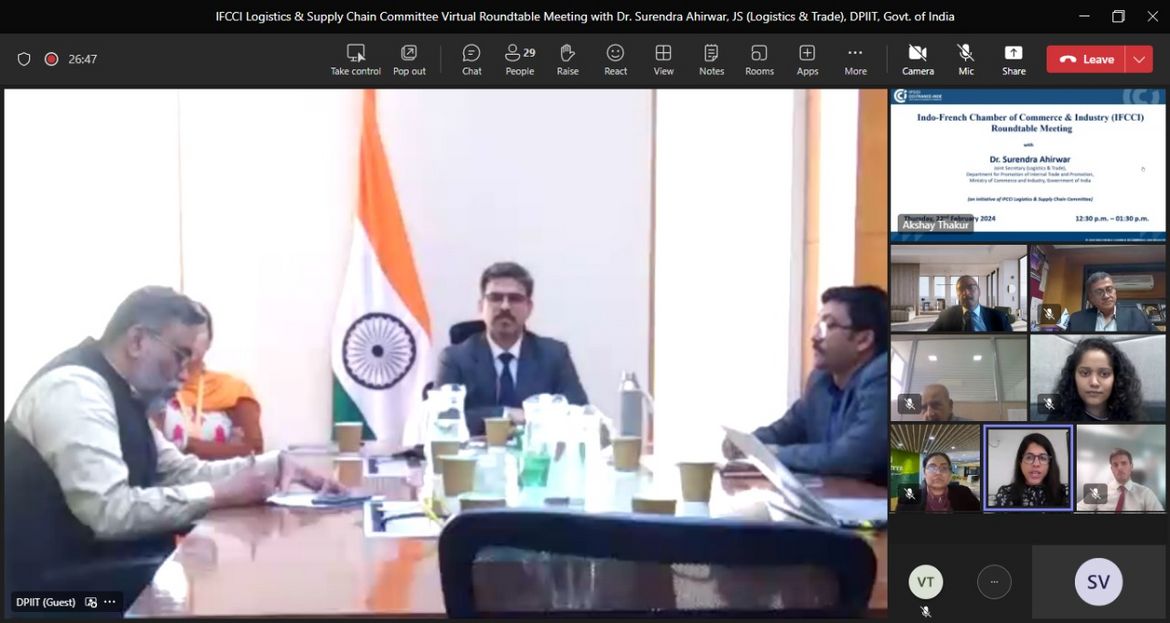Click Take control in meeting toolbar
Image resolution: width=1170 pixels, height=623 pixels.
point(355,59)
